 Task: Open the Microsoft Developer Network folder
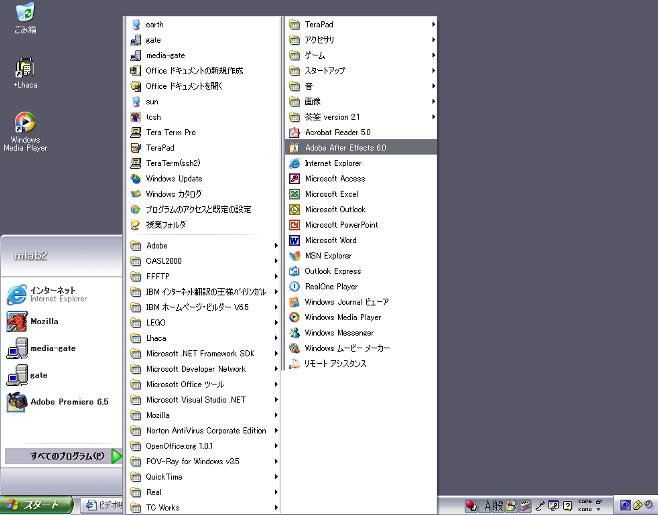(204, 369)
